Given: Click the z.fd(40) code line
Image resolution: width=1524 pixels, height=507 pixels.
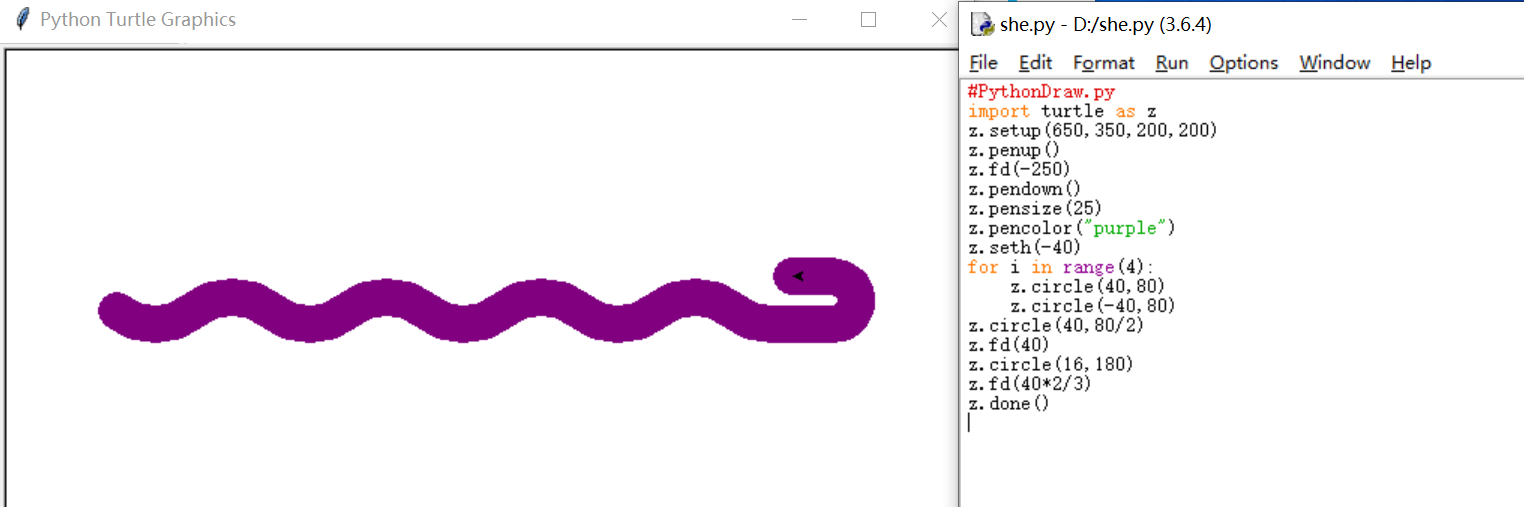Looking at the screenshot, I should [1009, 345].
